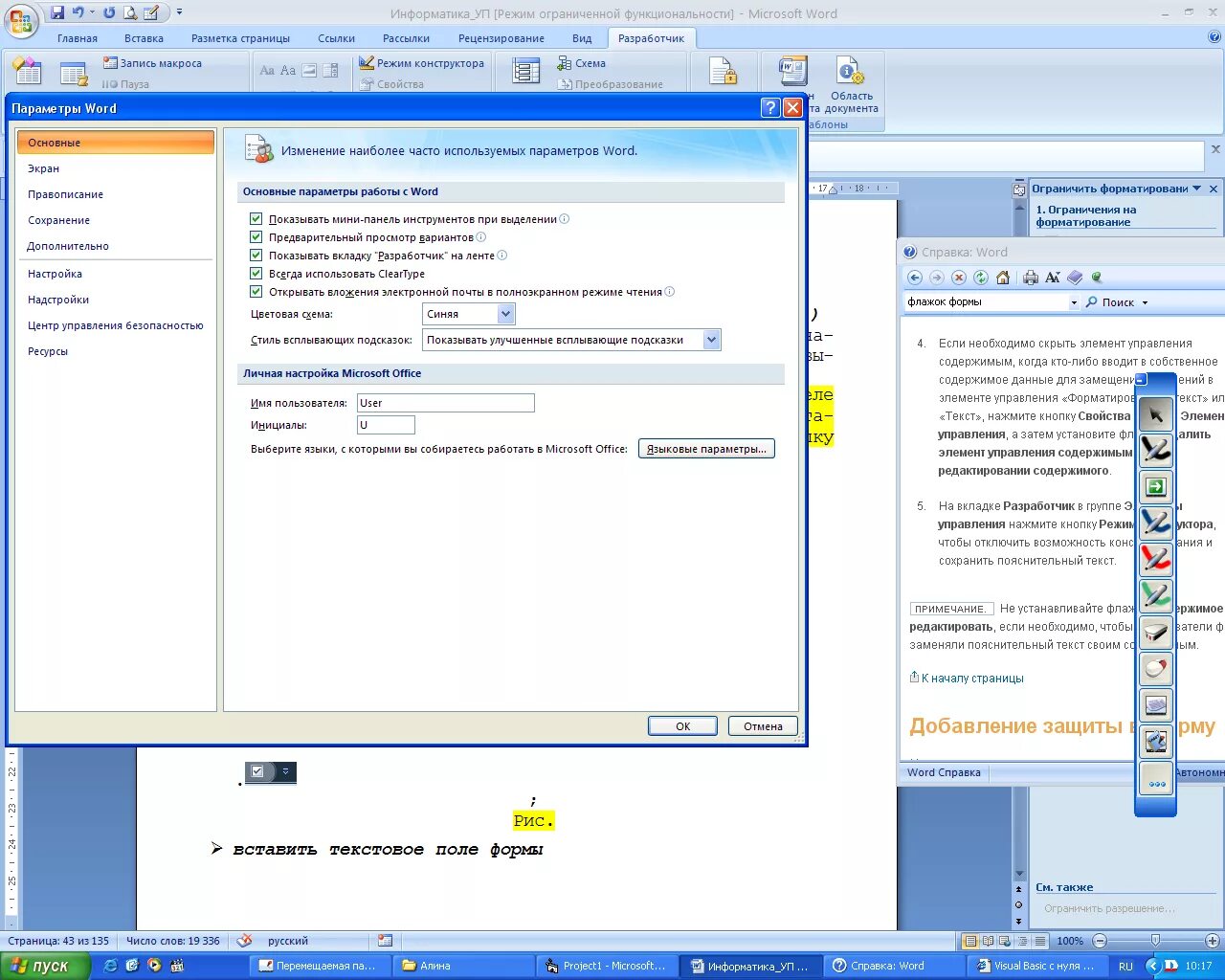Screen dimensions: 1225x980
Task: Refresh the Word Help page
Action: click(981, 278)
